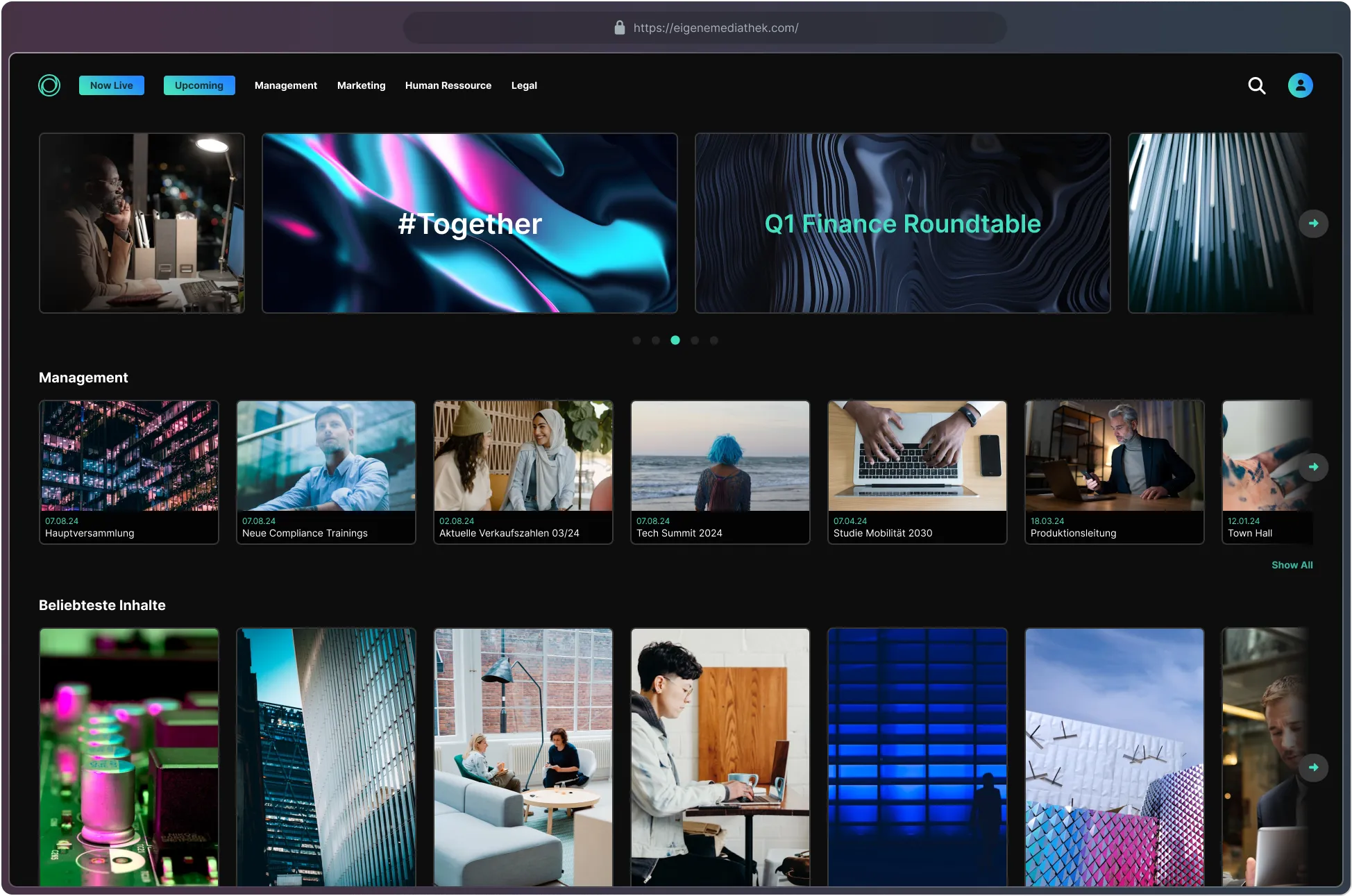Go to fourth carousel page dot

click(x=695, y=340)
